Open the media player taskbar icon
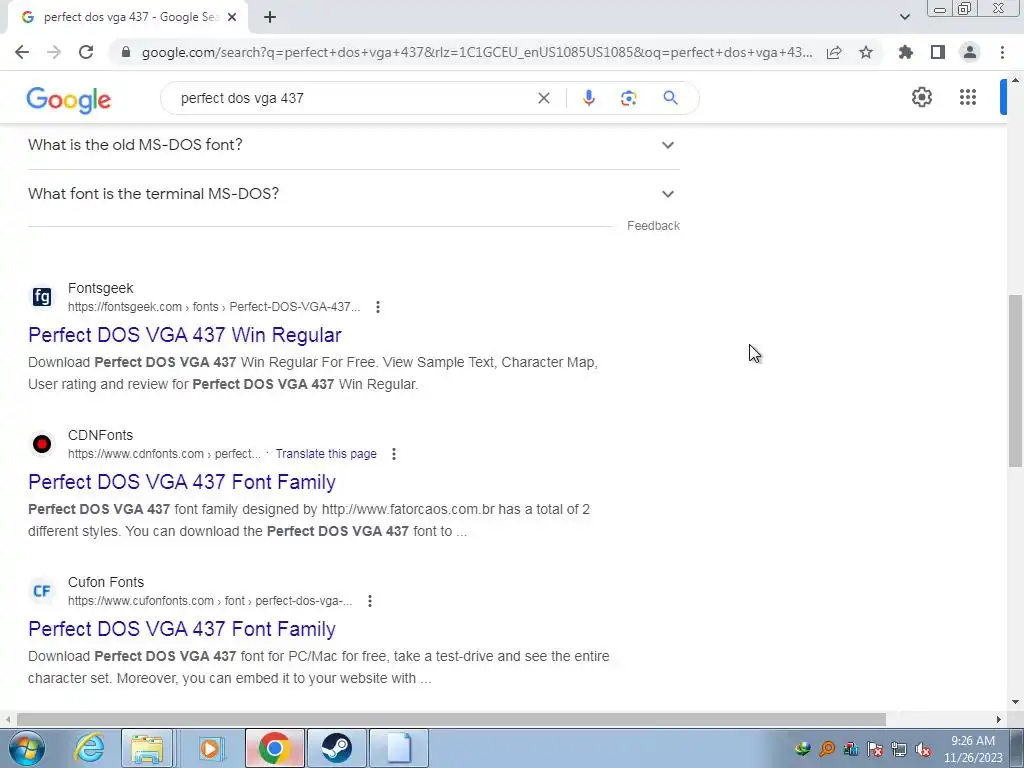The height and width of the screenshot is (768, 1024). [210, 748]
